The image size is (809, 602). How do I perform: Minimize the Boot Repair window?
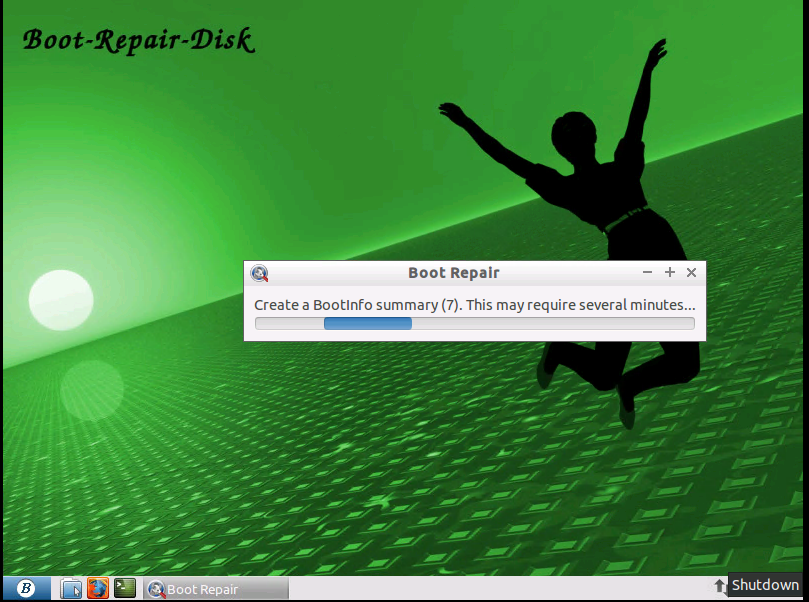pyautogui.click(x=647, y=271)
